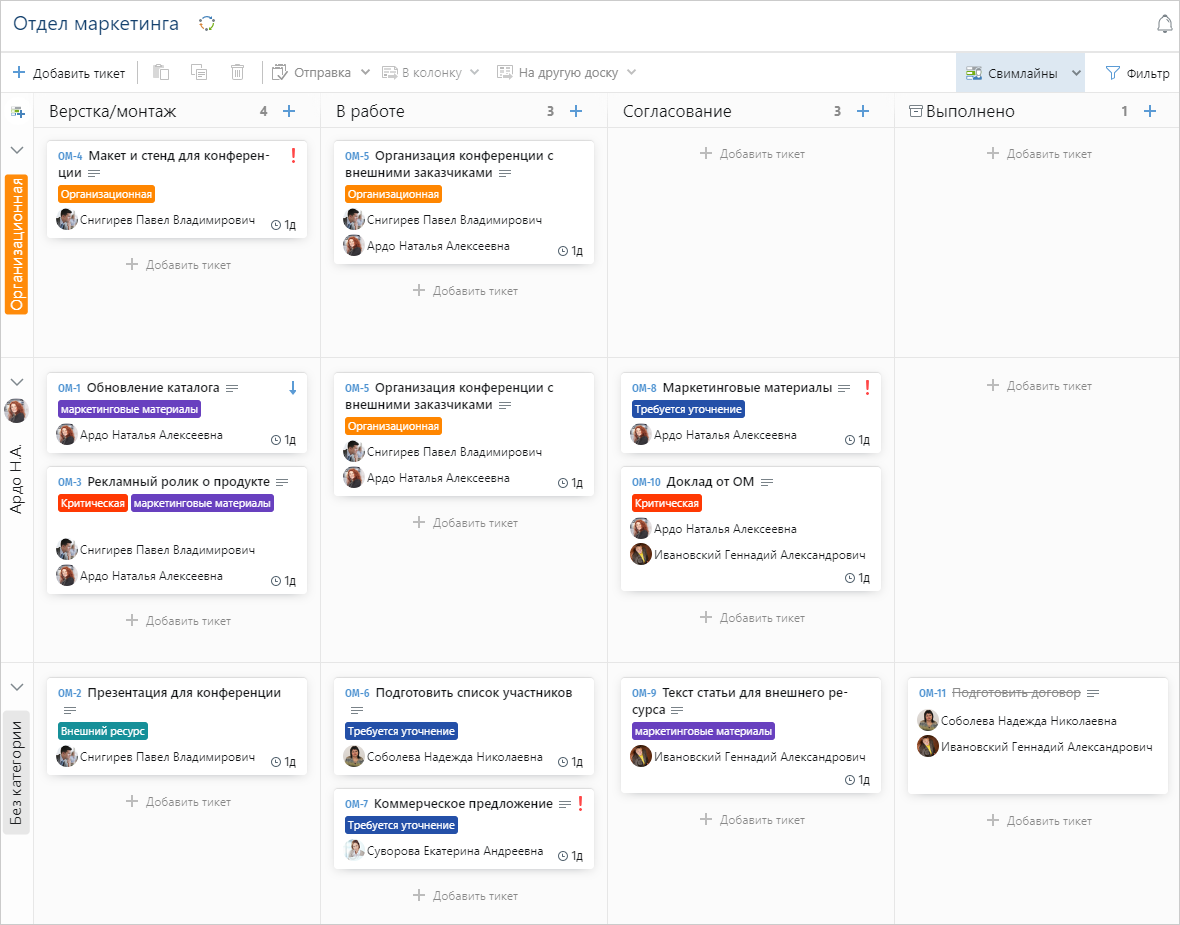Click the add swimlane icon left of column headers

tap(17, 112)
